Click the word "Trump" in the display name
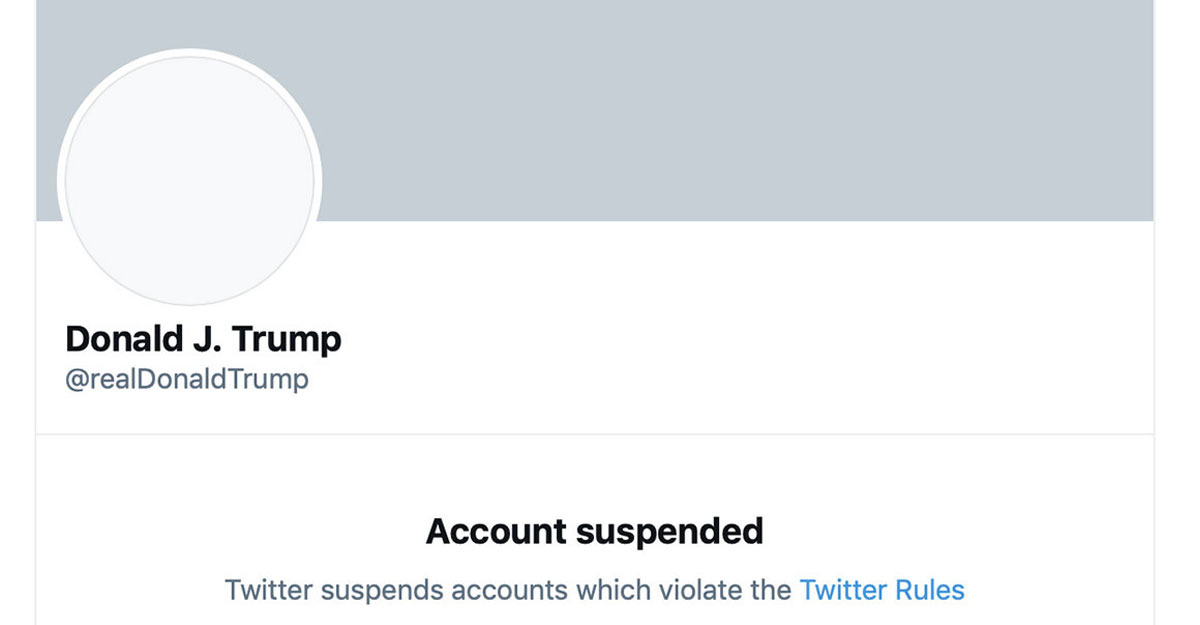 (287, 340)
